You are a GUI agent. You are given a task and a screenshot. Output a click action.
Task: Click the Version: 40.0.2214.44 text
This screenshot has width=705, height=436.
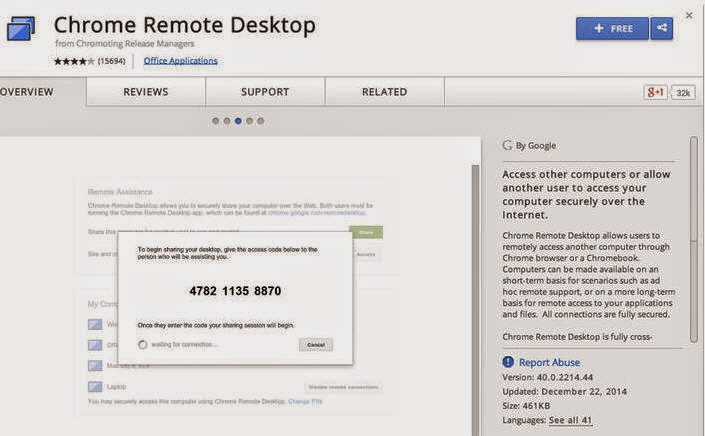tap(548, 377)
